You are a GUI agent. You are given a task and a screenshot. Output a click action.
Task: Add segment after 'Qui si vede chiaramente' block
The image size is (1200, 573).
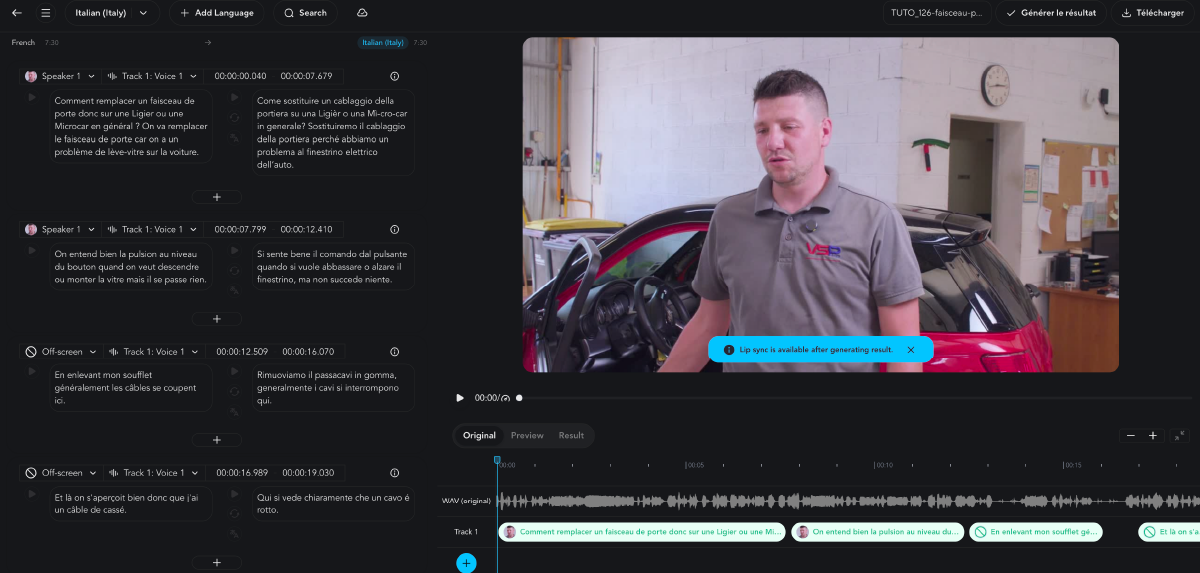pyautogui.click(x=217, y=563)
